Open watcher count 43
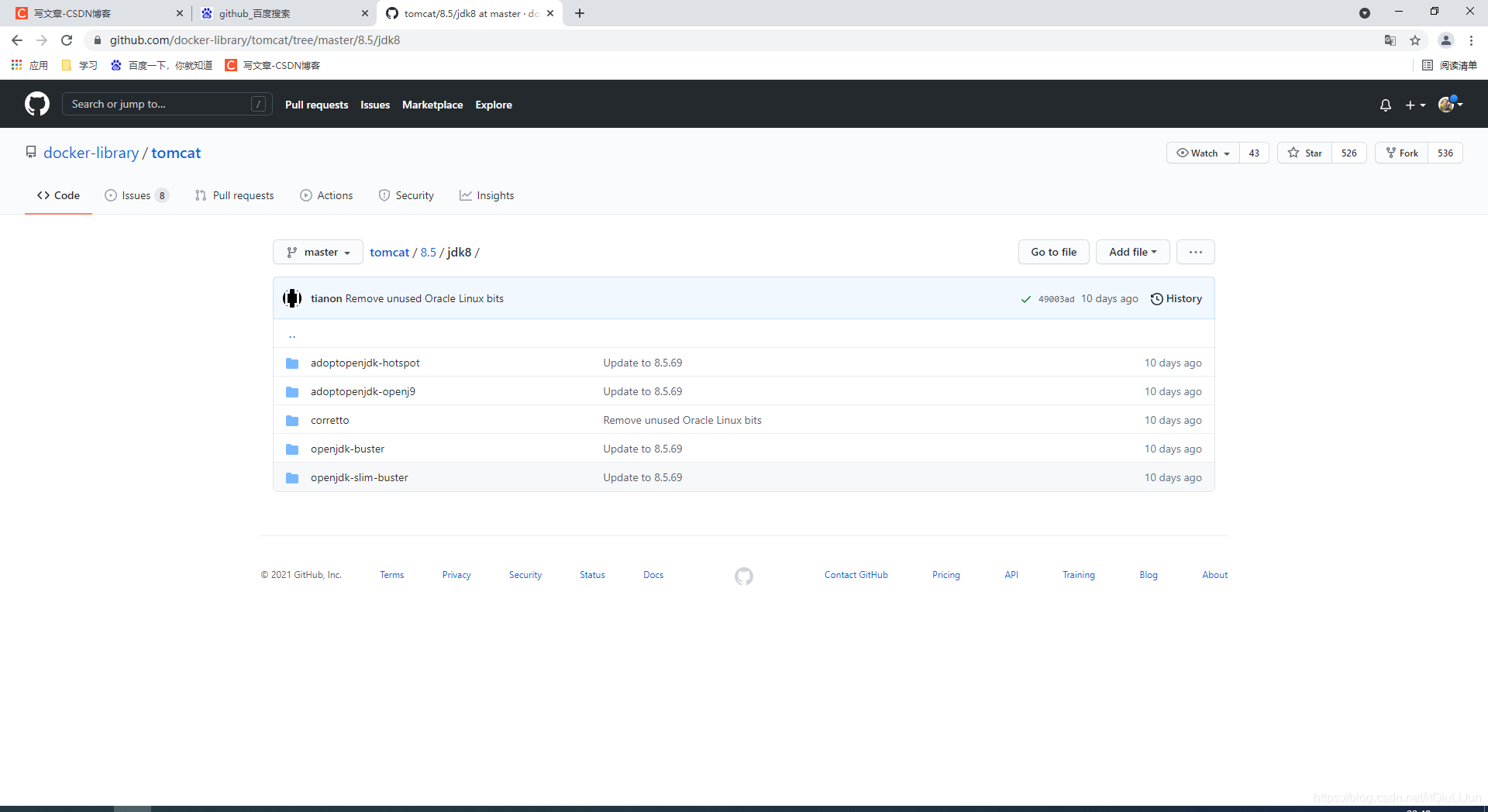The image size is (1488, 812). (x=1254, y=153)
